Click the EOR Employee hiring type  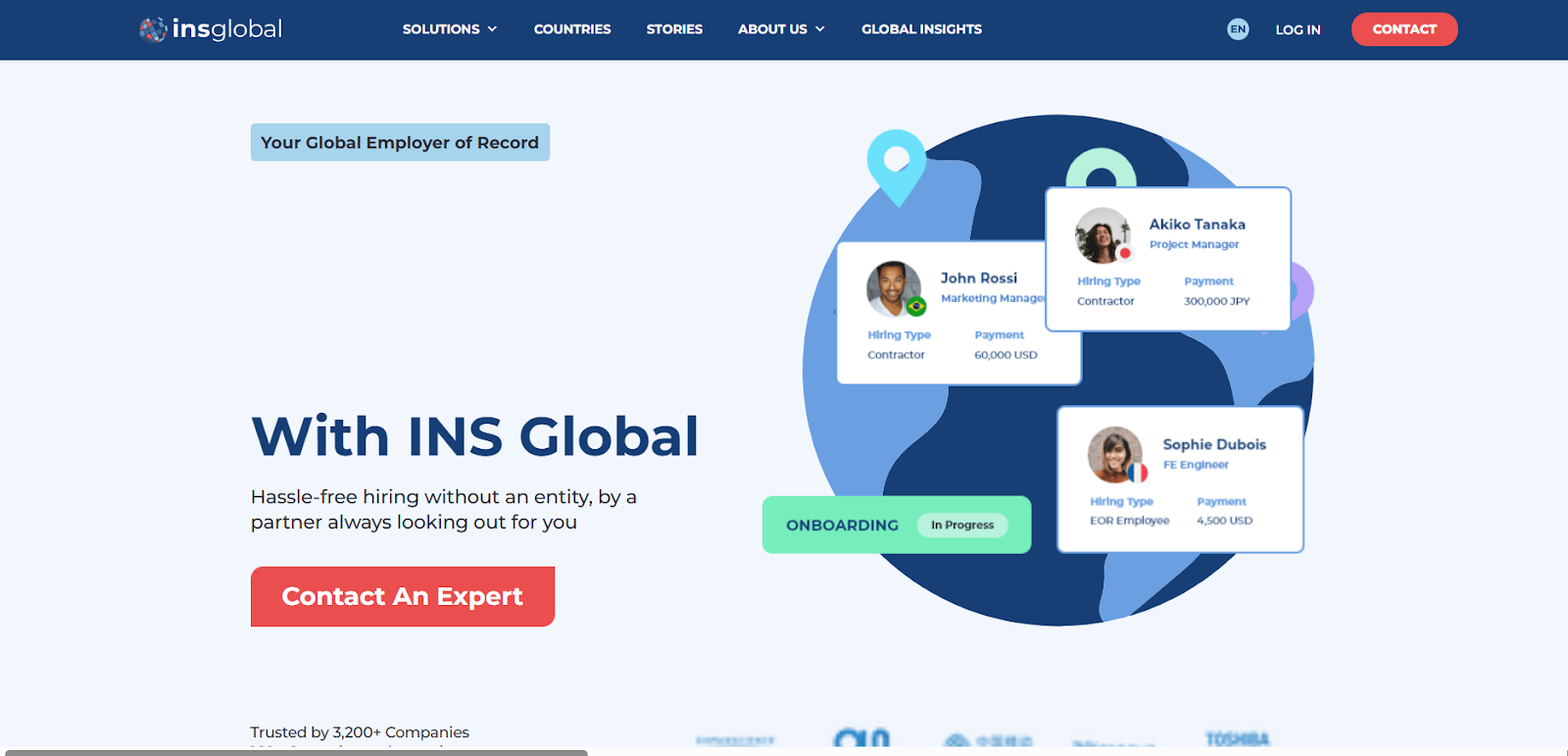coord(1130,521)
